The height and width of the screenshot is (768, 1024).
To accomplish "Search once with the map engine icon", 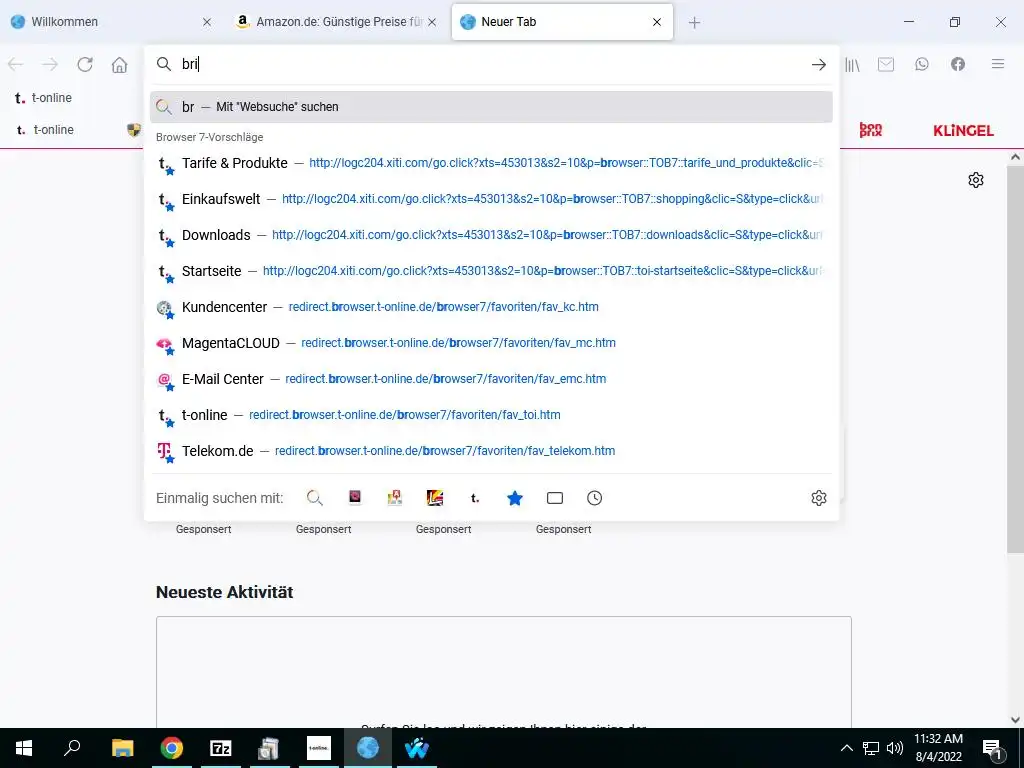I will click(394, 498).
